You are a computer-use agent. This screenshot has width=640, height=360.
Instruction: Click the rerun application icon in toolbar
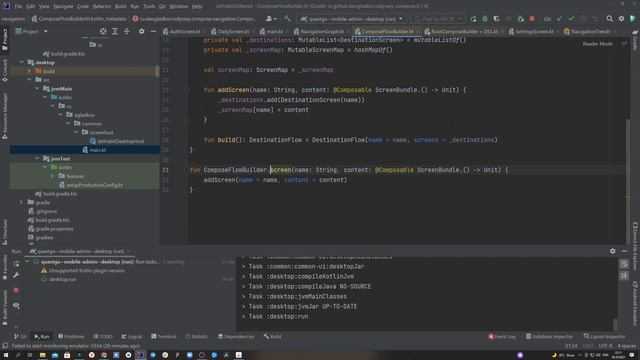tap(473, 19)
